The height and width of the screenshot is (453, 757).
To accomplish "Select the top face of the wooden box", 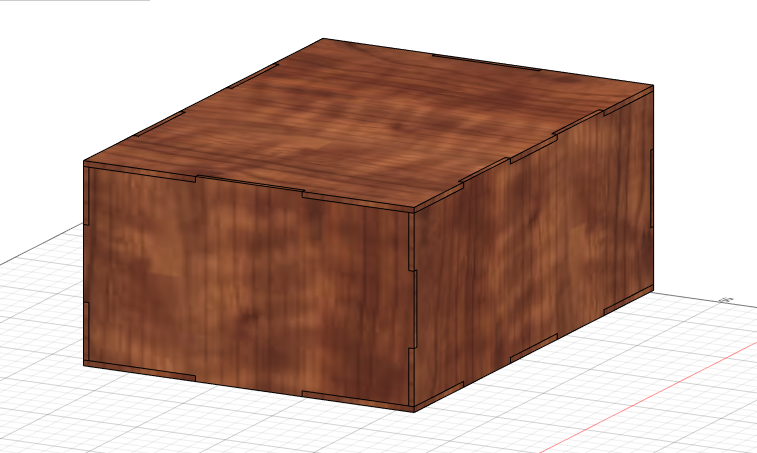I will pyautogui.click(x=367, y=125).
